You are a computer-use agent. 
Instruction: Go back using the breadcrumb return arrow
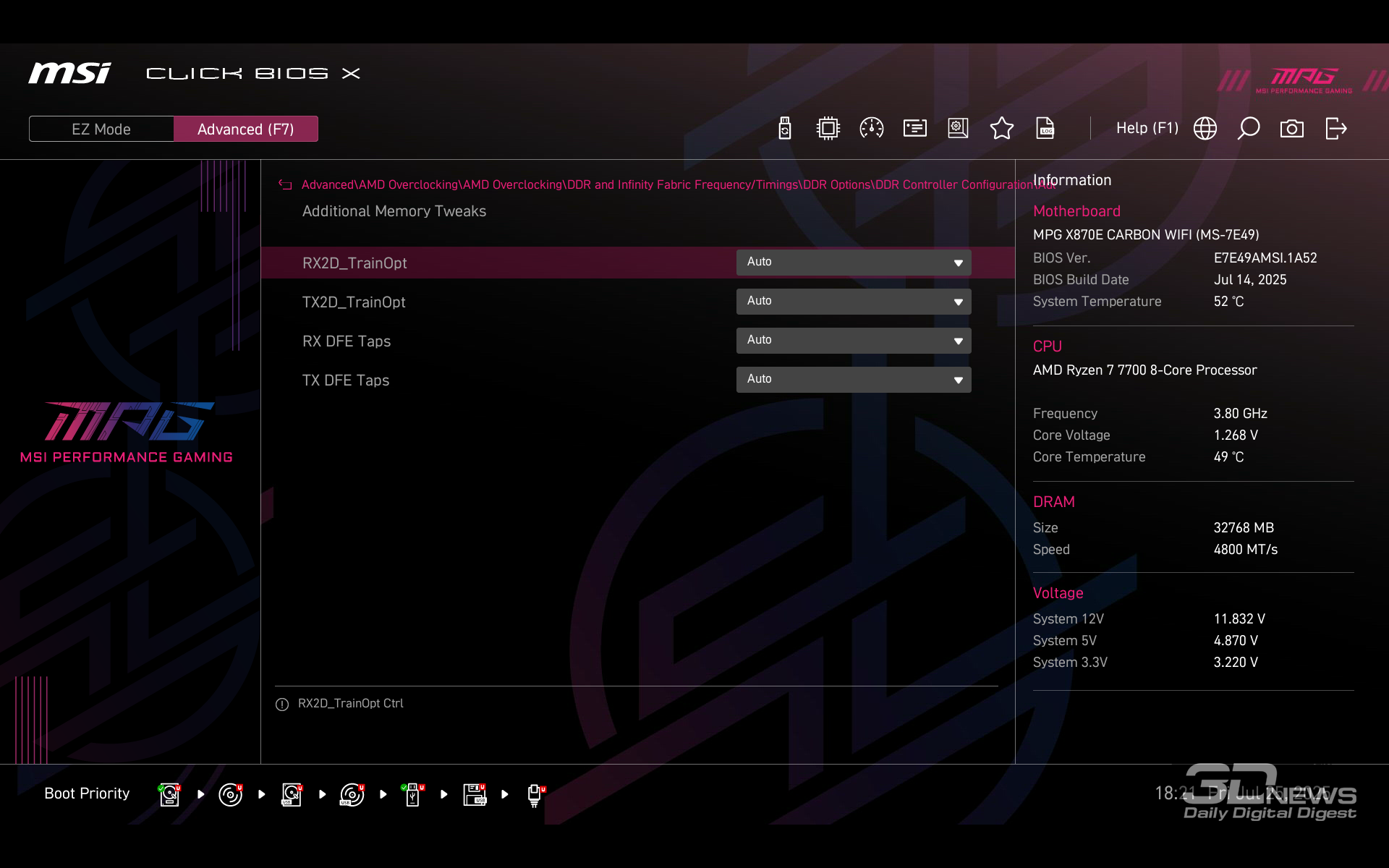click(x=286, y=185)
